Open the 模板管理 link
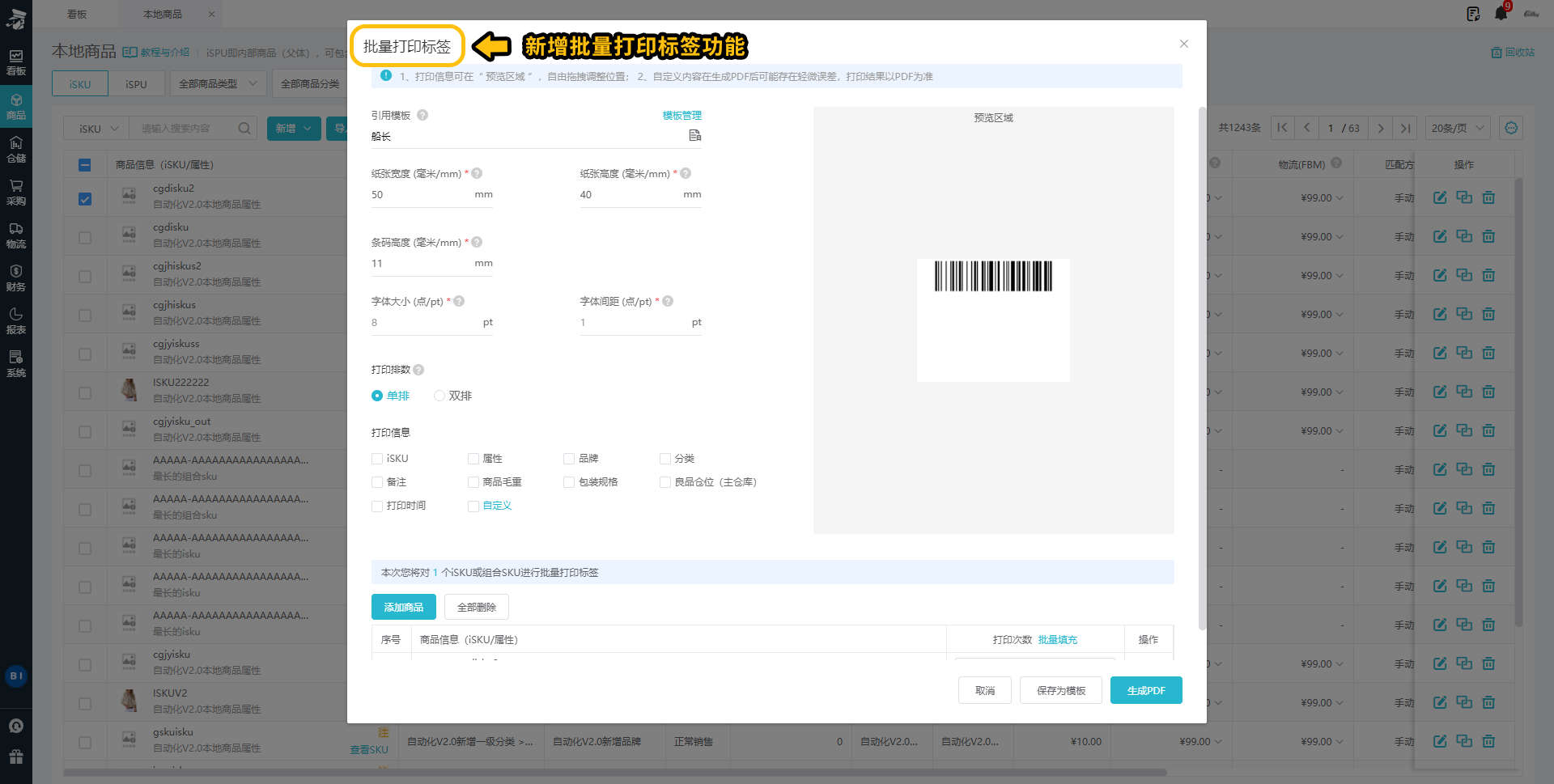Viewport: 1554px width, 784px height. tap(681, 116)
